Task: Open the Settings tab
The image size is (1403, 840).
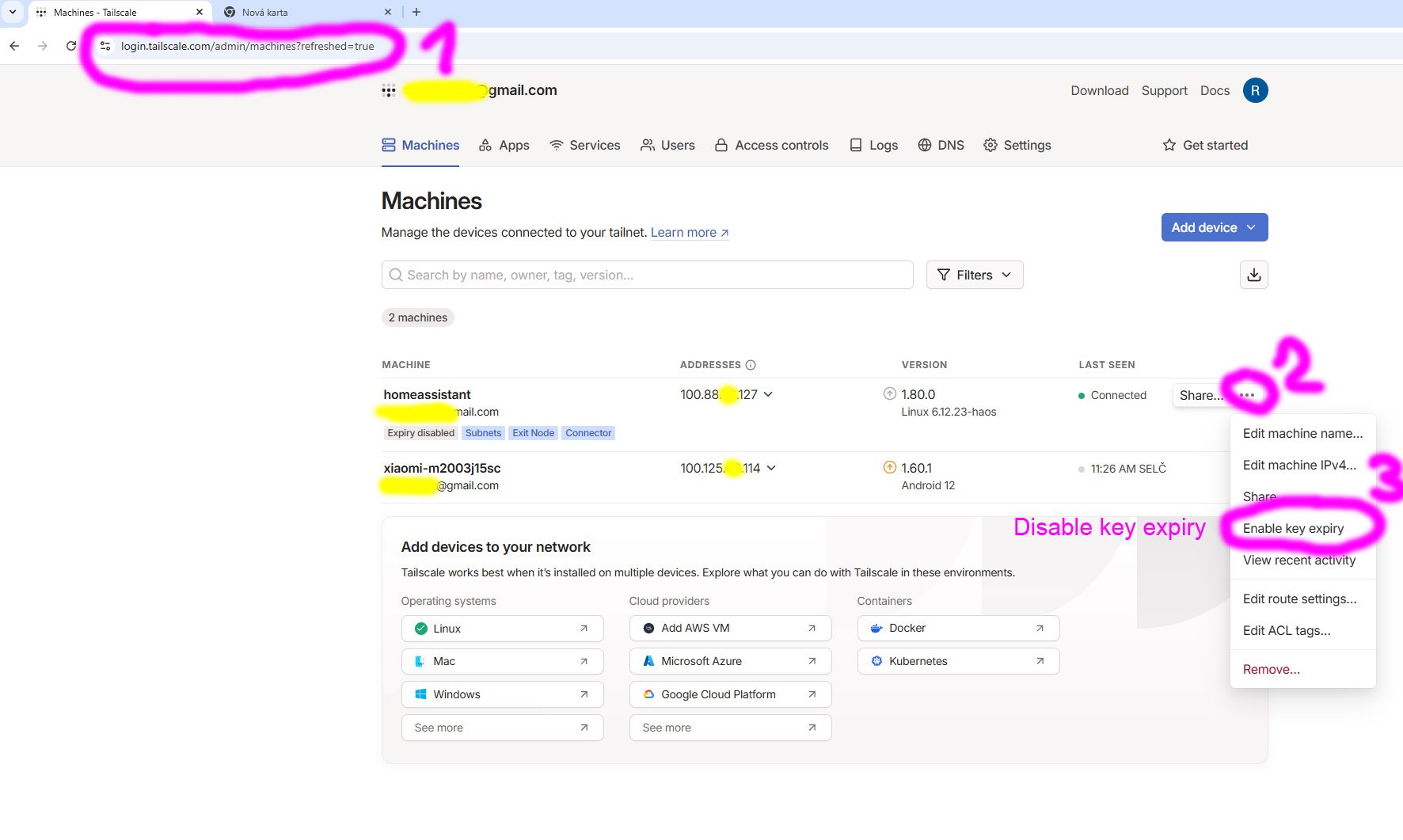Action: [1017, 145]
